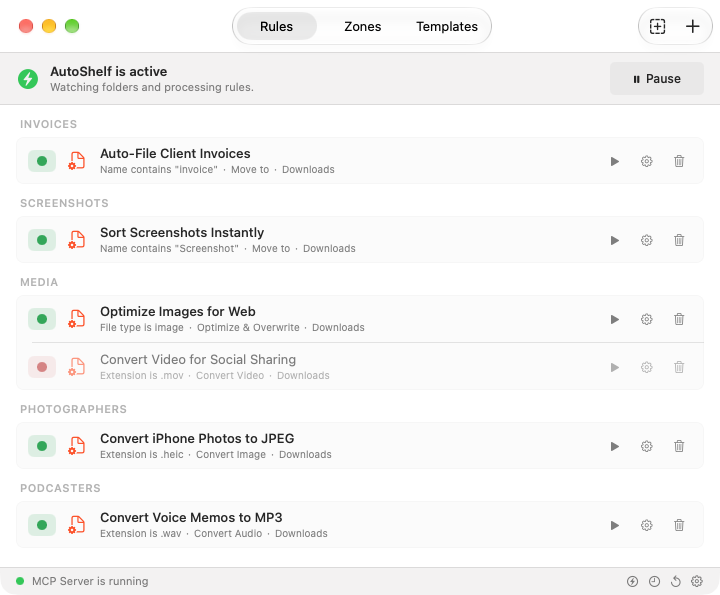Trash Convert Video for Social Sharing rule
720x595 pixels.
pos(679,367)
